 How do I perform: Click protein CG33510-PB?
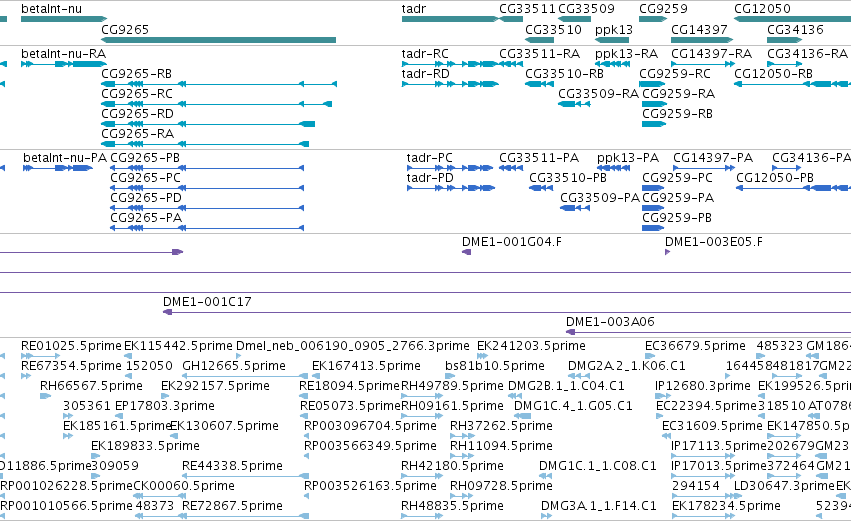point(541,188)
